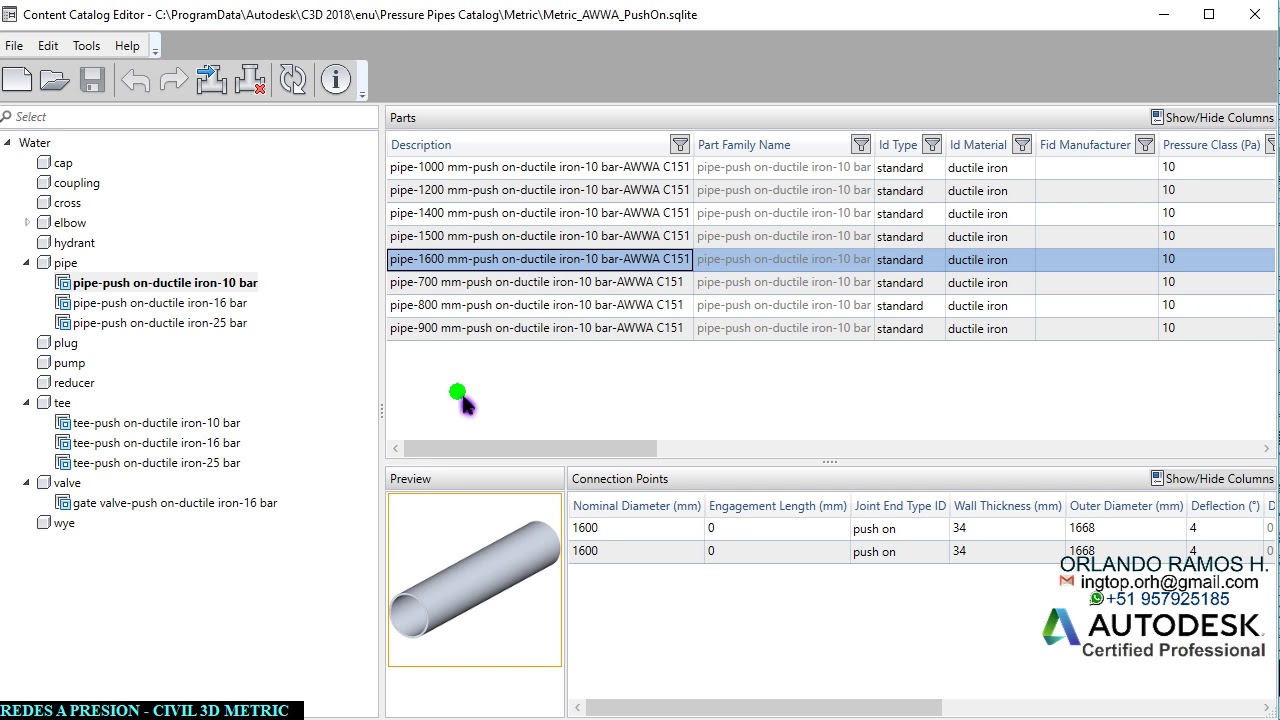Viewport: 1280px width, 720px height.
Task: Filter the Part Family Name column
Action: pyautogui.click(x=861, y=145)
